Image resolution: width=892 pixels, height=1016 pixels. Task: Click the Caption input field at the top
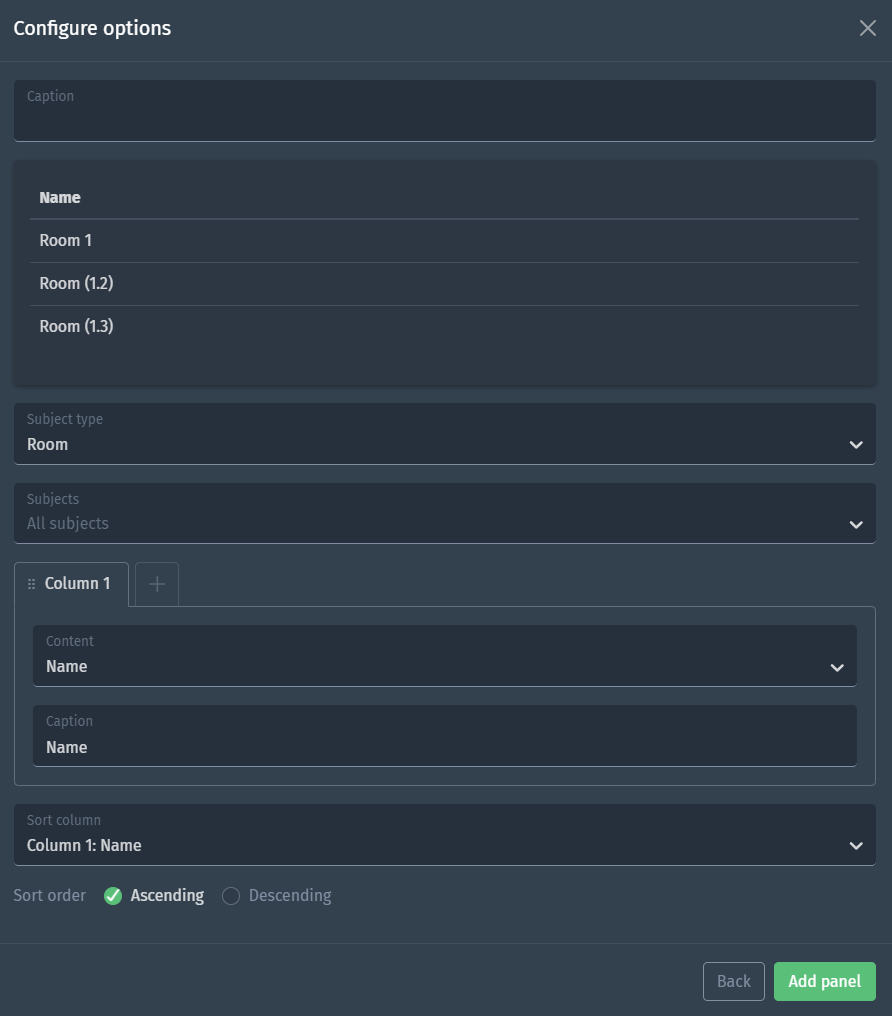(x=445, y=110)
